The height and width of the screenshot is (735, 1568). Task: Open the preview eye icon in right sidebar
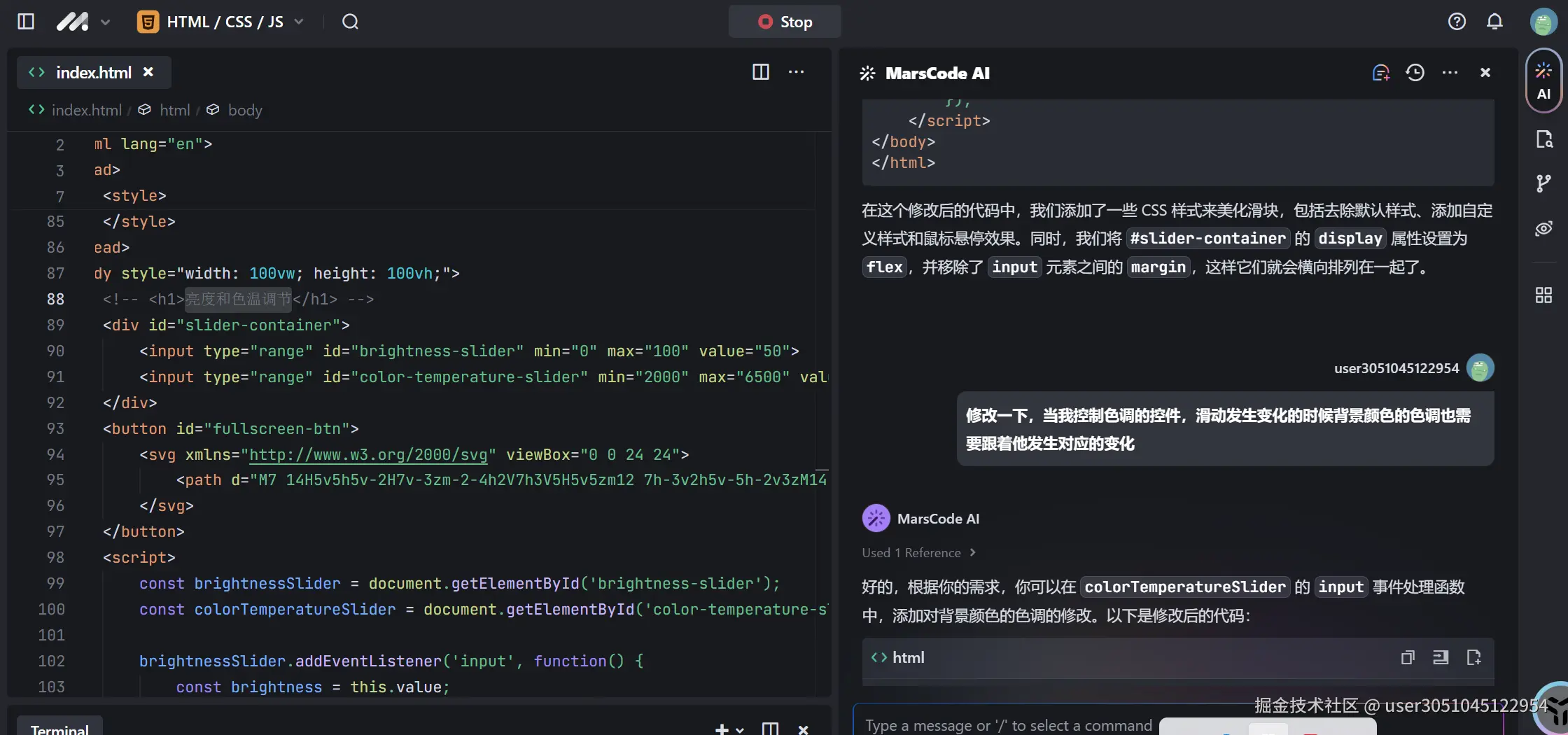(x=1543, y=229)
